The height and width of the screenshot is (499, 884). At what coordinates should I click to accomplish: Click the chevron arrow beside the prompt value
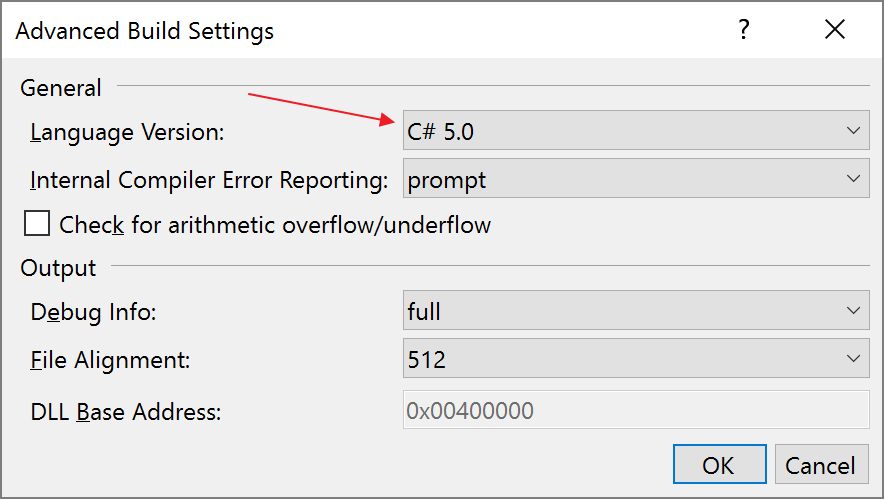click(853, 180)
